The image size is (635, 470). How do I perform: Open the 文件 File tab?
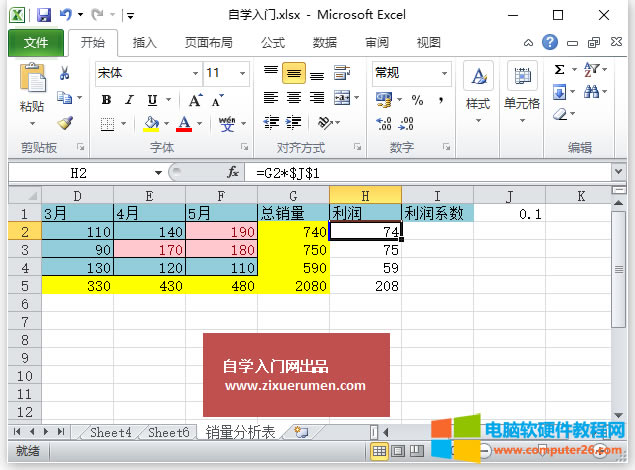tap(36, 43)
